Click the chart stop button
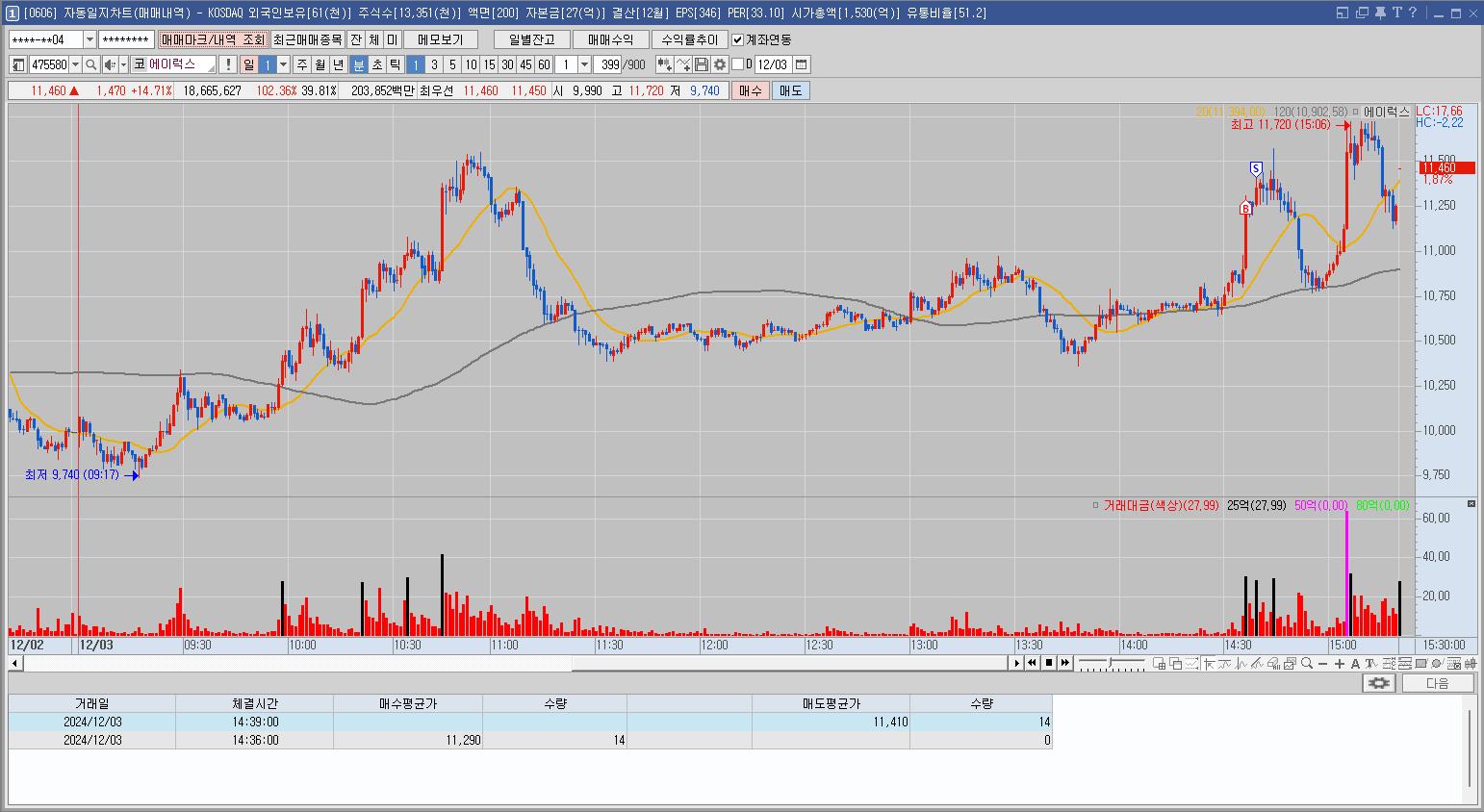Viewport: 1484px width, 812px height. pos(1049,663)
